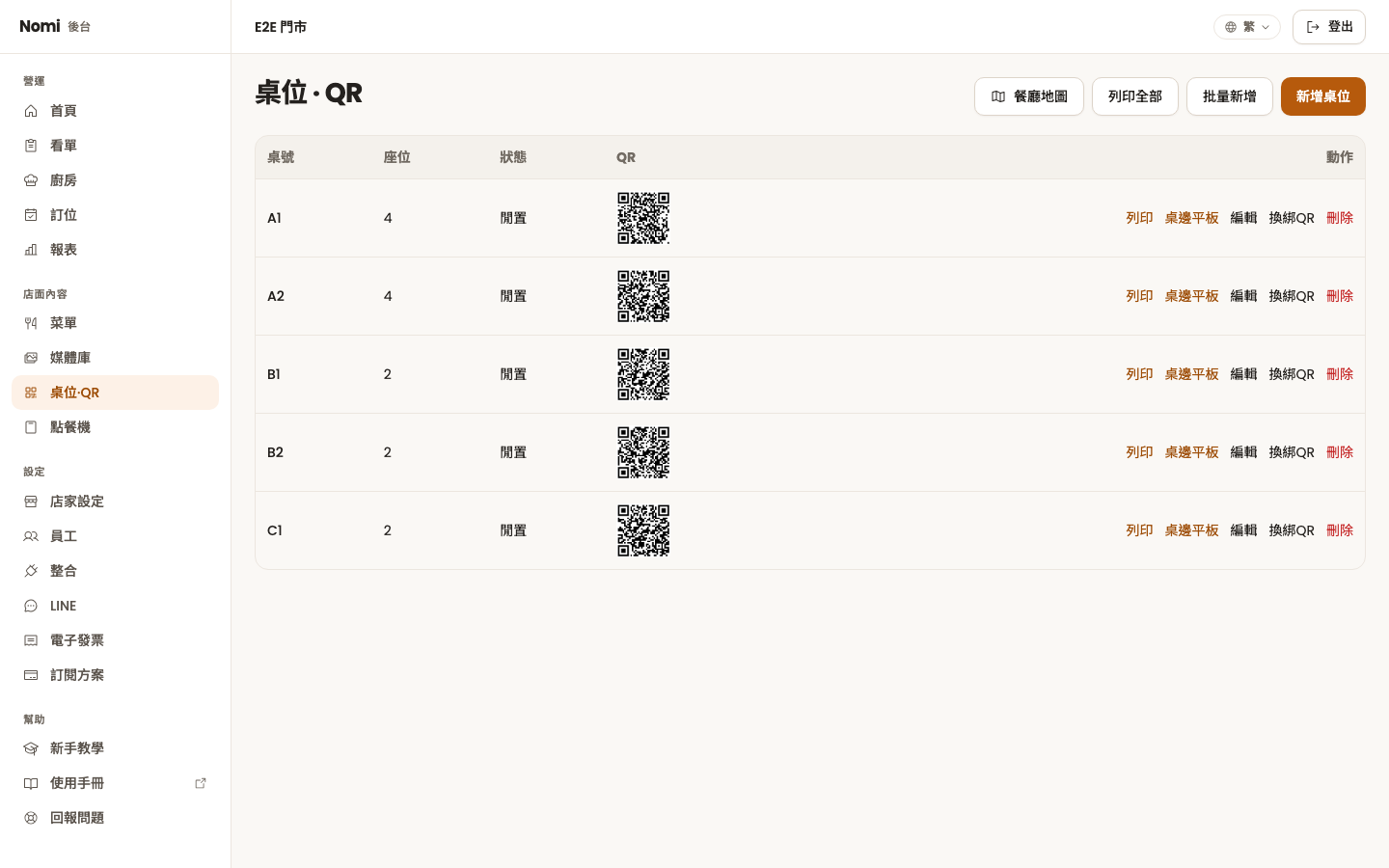Click the QR code thumbnail for B1

pos(643,374)
